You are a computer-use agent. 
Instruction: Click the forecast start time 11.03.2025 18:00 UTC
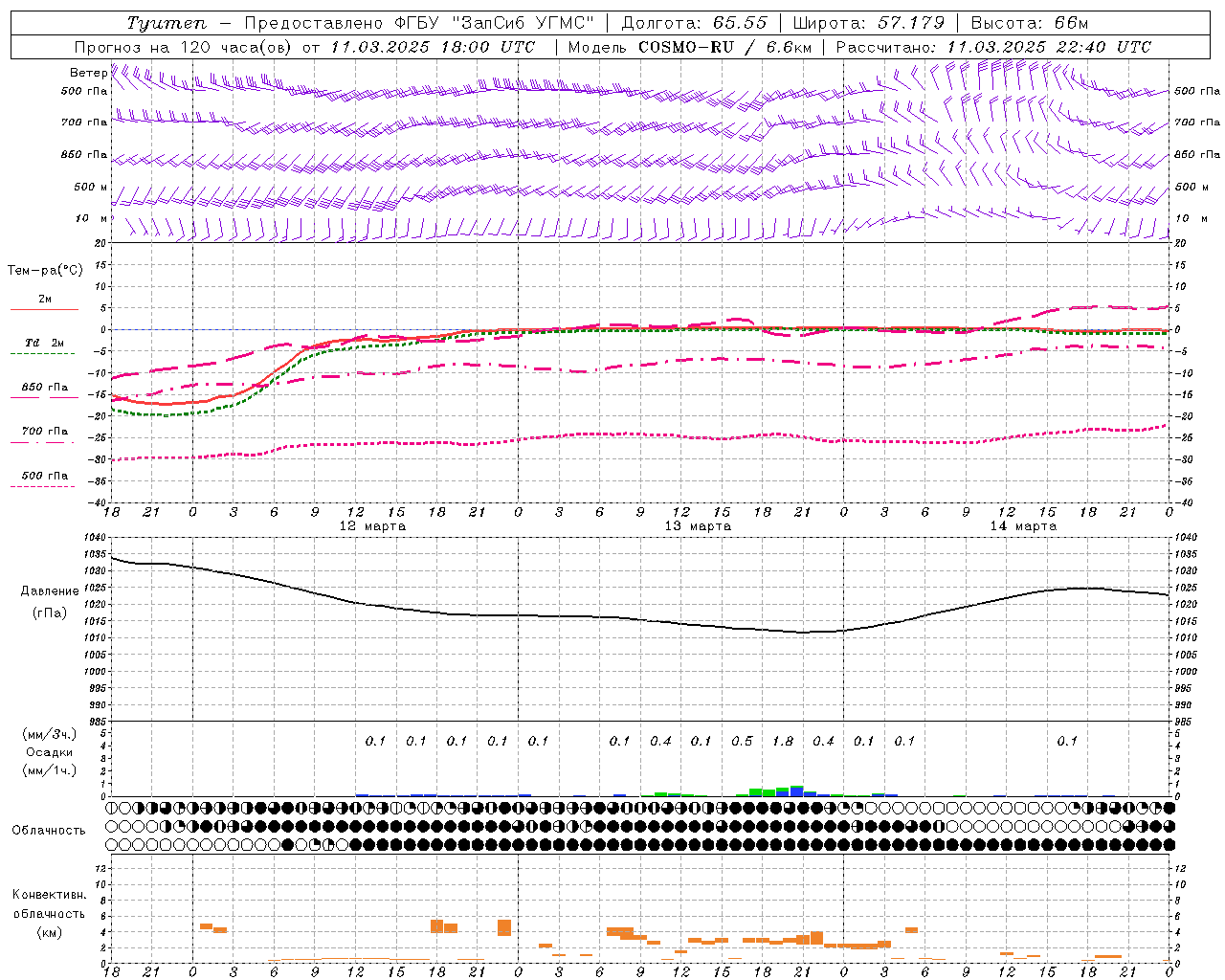click(433, 47)
